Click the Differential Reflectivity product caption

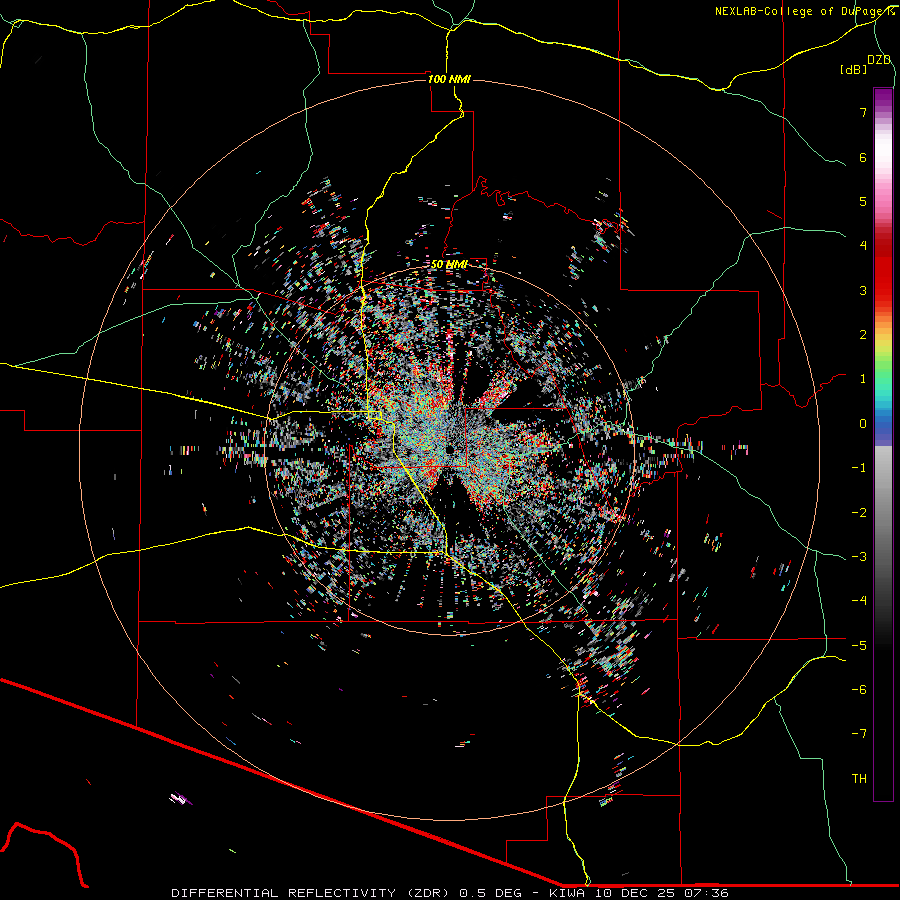450,893
